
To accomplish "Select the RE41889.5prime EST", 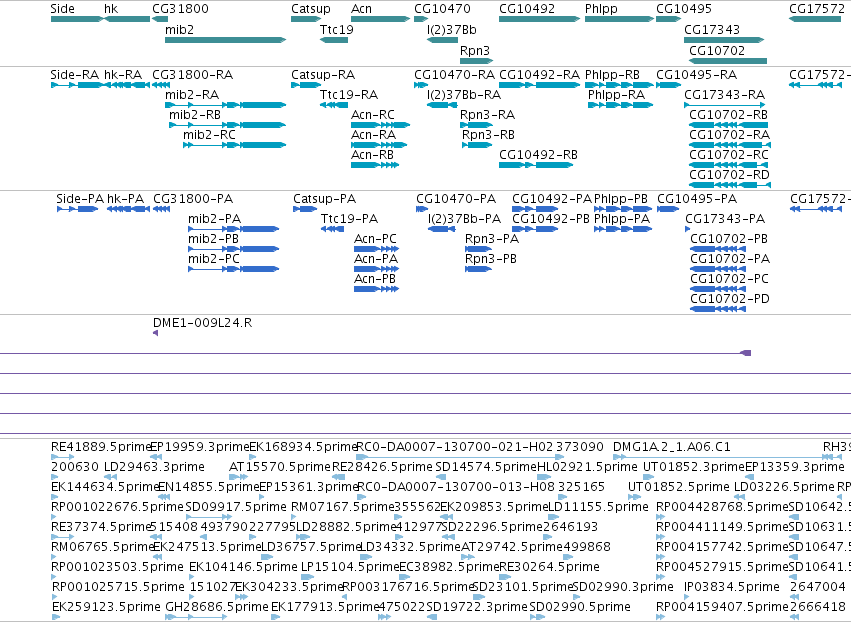I will click(x=62, y=457).
